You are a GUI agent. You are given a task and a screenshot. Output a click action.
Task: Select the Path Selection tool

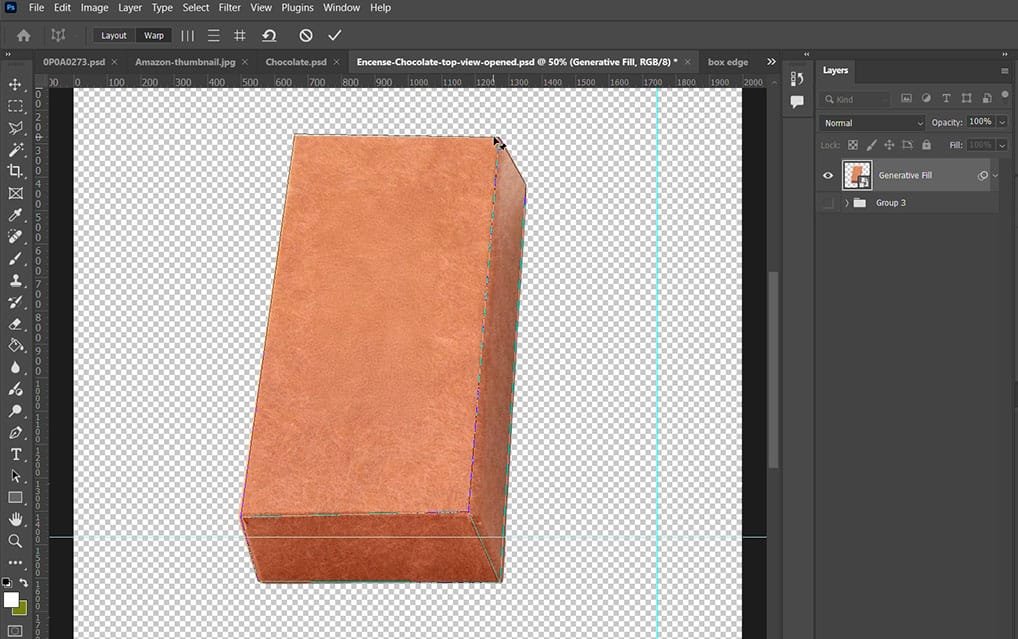(15, 476)
